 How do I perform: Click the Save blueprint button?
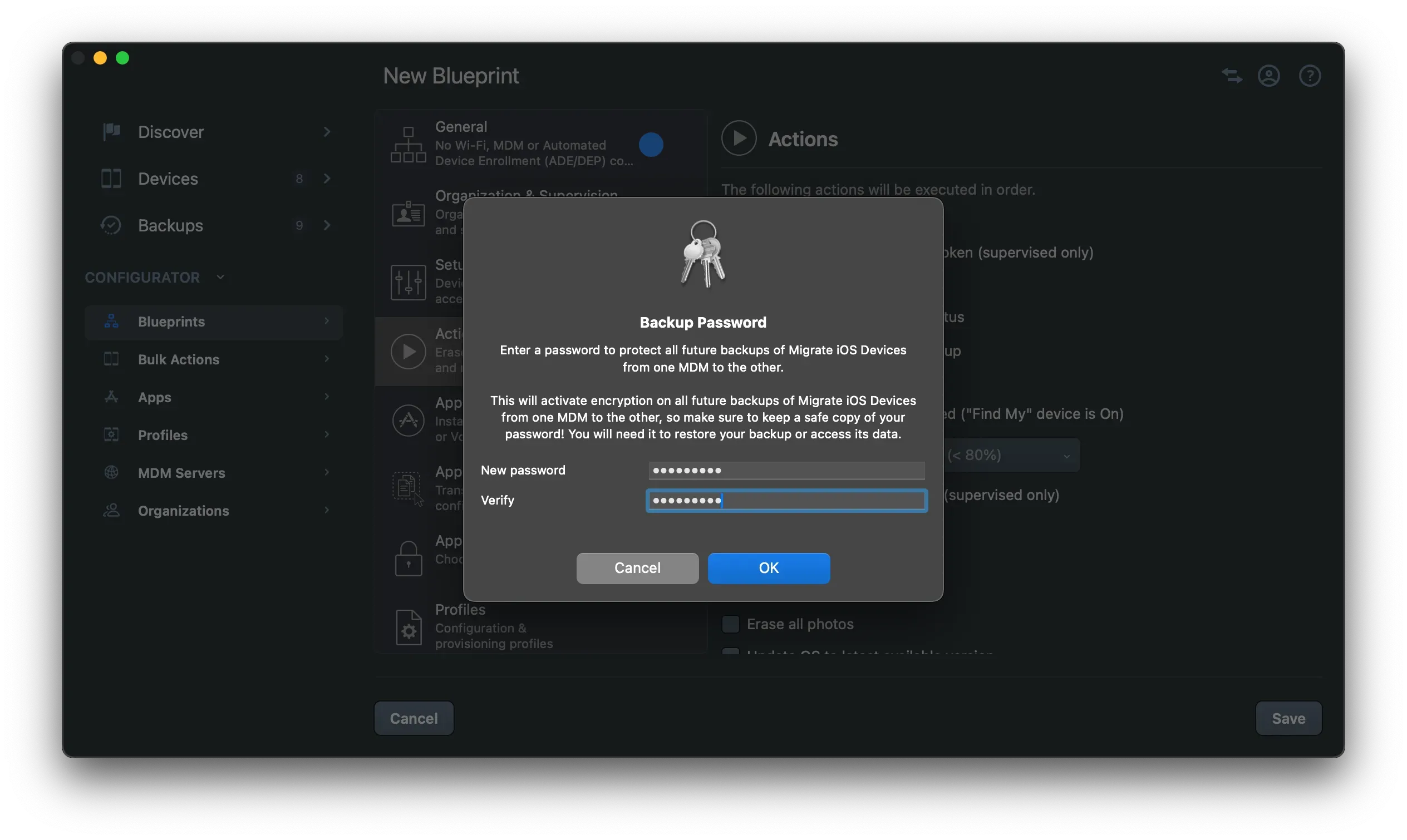tap(1288, 718)
